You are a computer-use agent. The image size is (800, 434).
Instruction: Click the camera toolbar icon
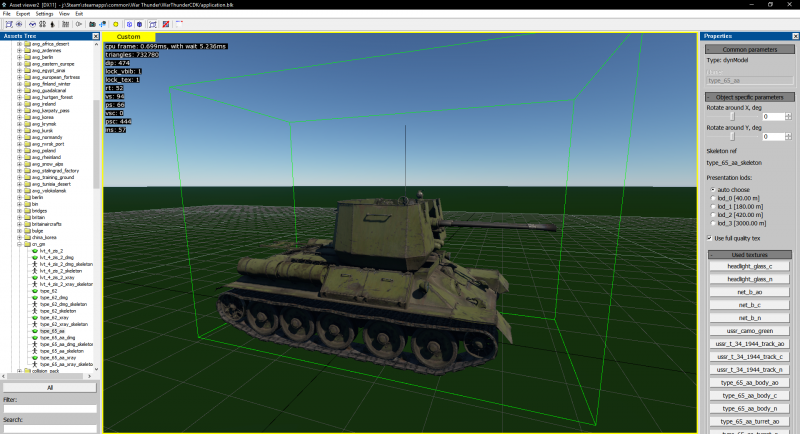(92, 24)
